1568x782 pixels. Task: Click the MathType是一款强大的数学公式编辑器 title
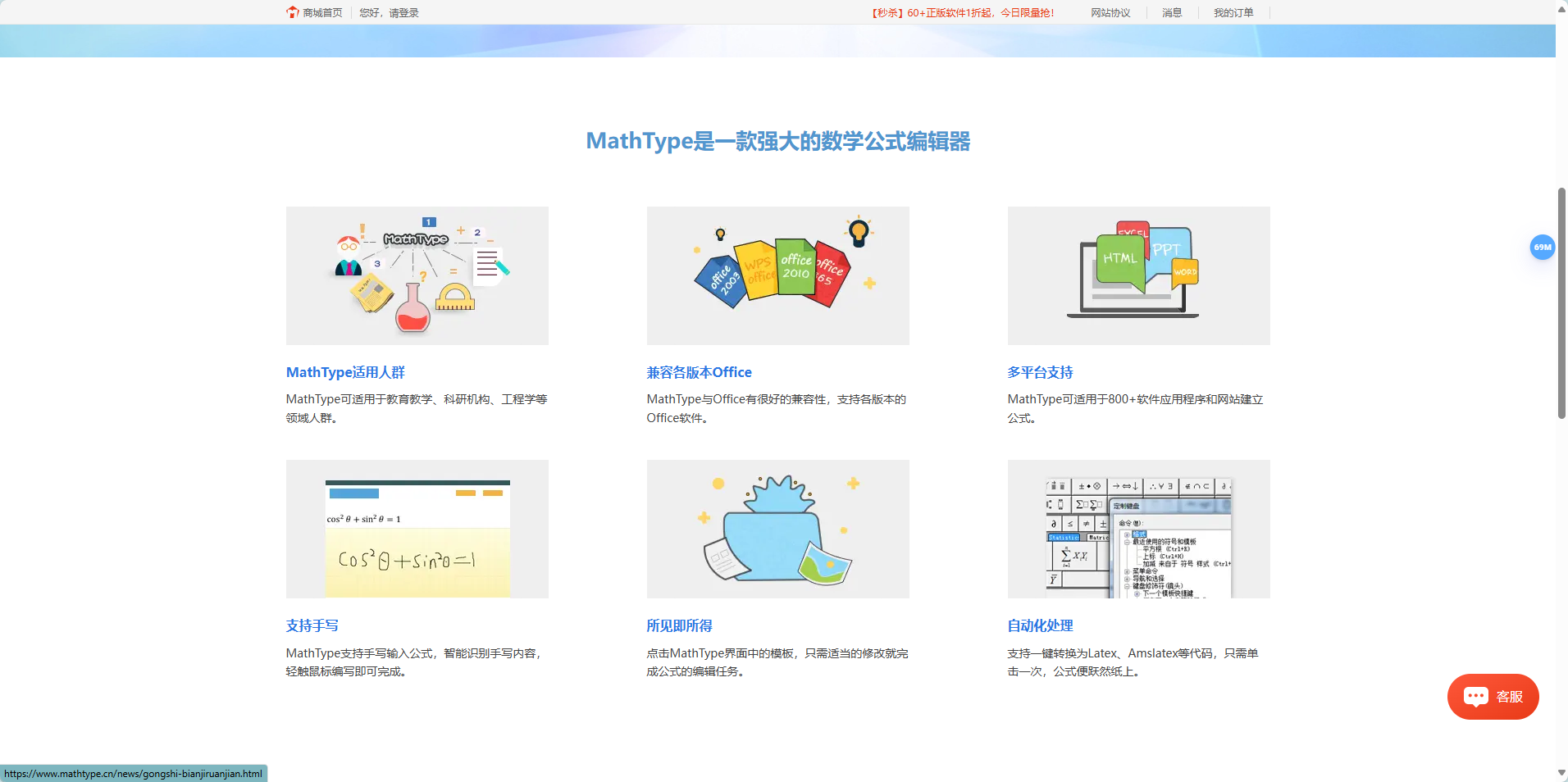[778, 141]
